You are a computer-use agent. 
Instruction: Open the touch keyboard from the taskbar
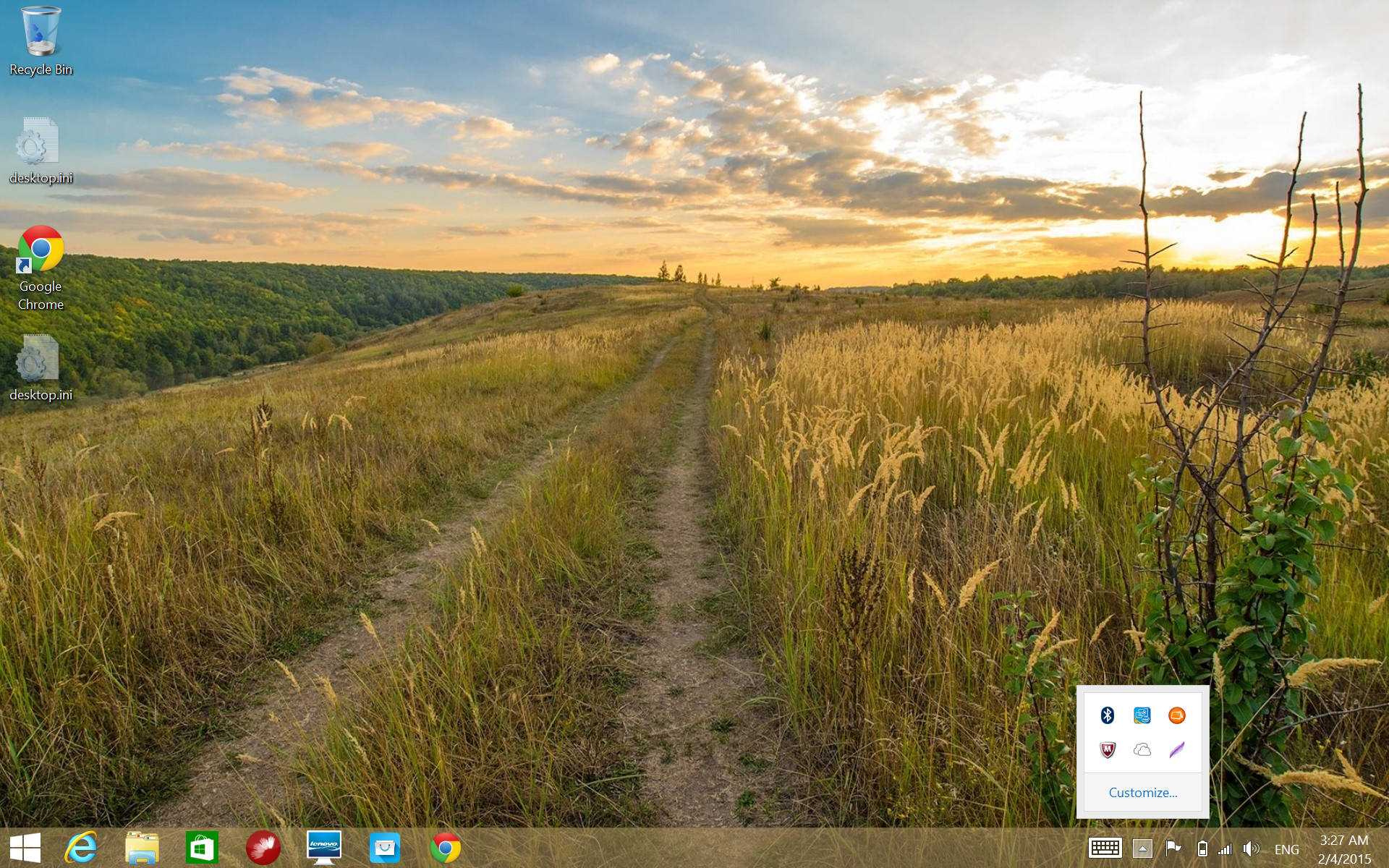pos(1105,848)
